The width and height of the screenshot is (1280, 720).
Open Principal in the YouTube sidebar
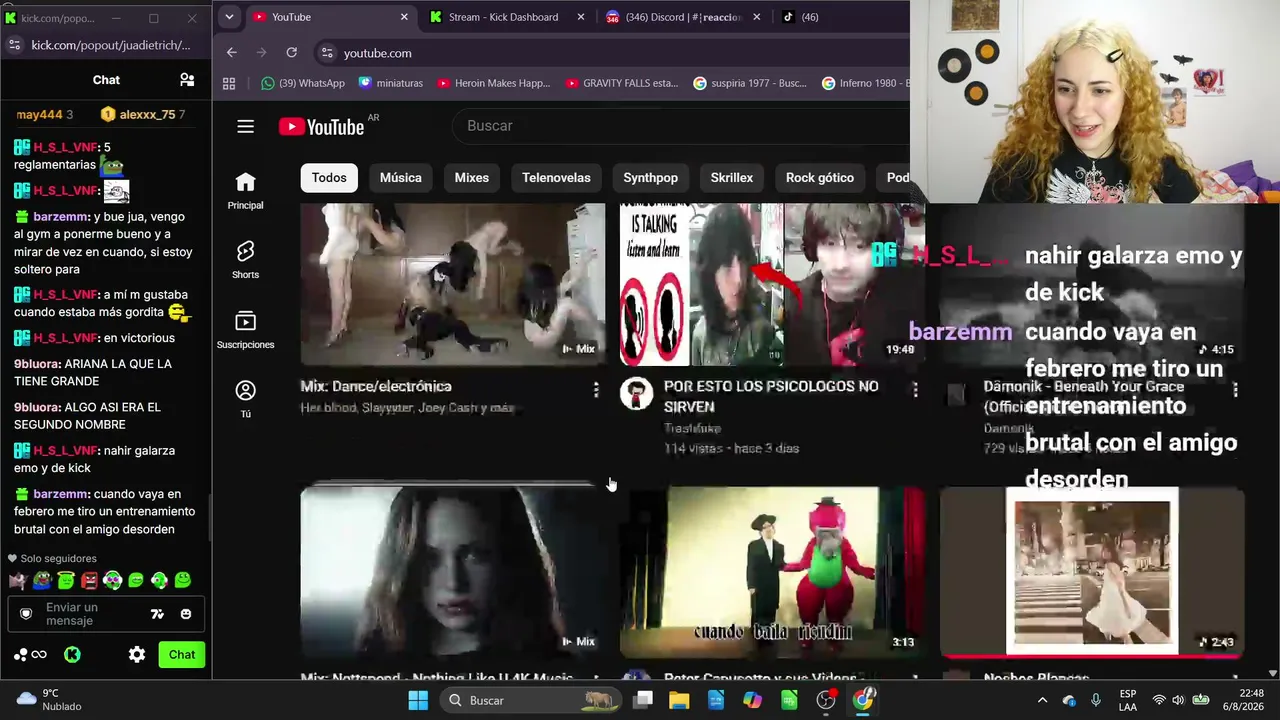245,190
